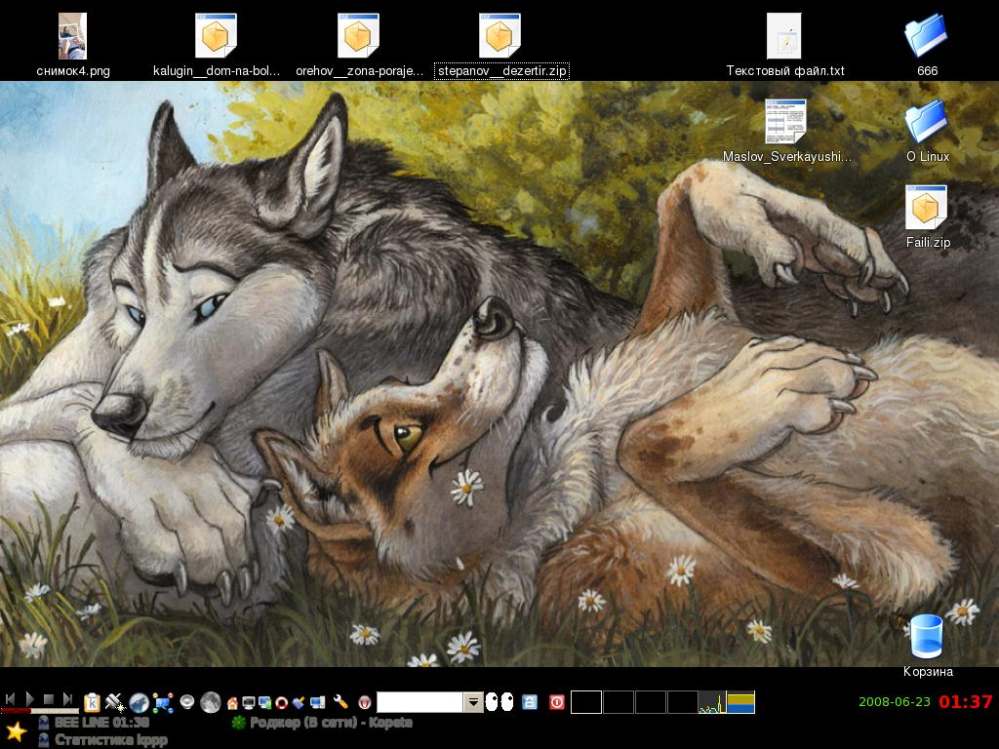
Task: Launch the globe web browser icon
Action: (x=139, y=703)
